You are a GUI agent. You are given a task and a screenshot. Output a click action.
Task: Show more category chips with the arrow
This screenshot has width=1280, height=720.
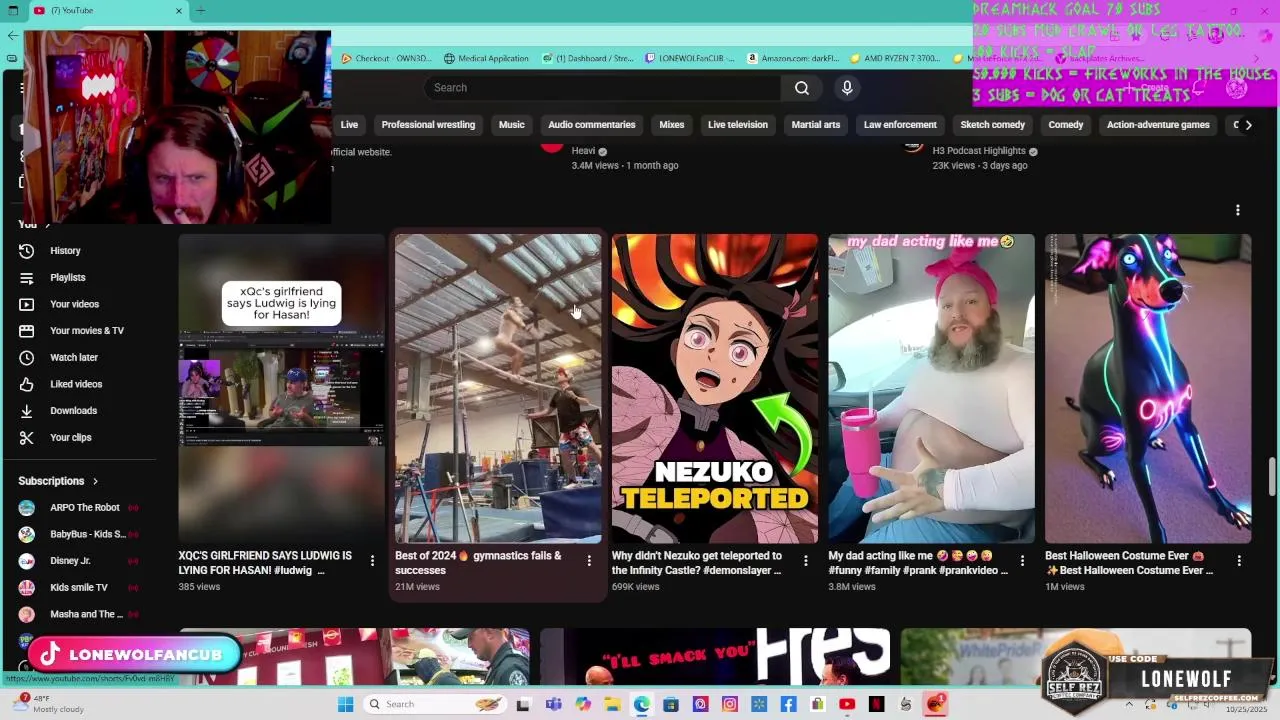(1248, 125)
